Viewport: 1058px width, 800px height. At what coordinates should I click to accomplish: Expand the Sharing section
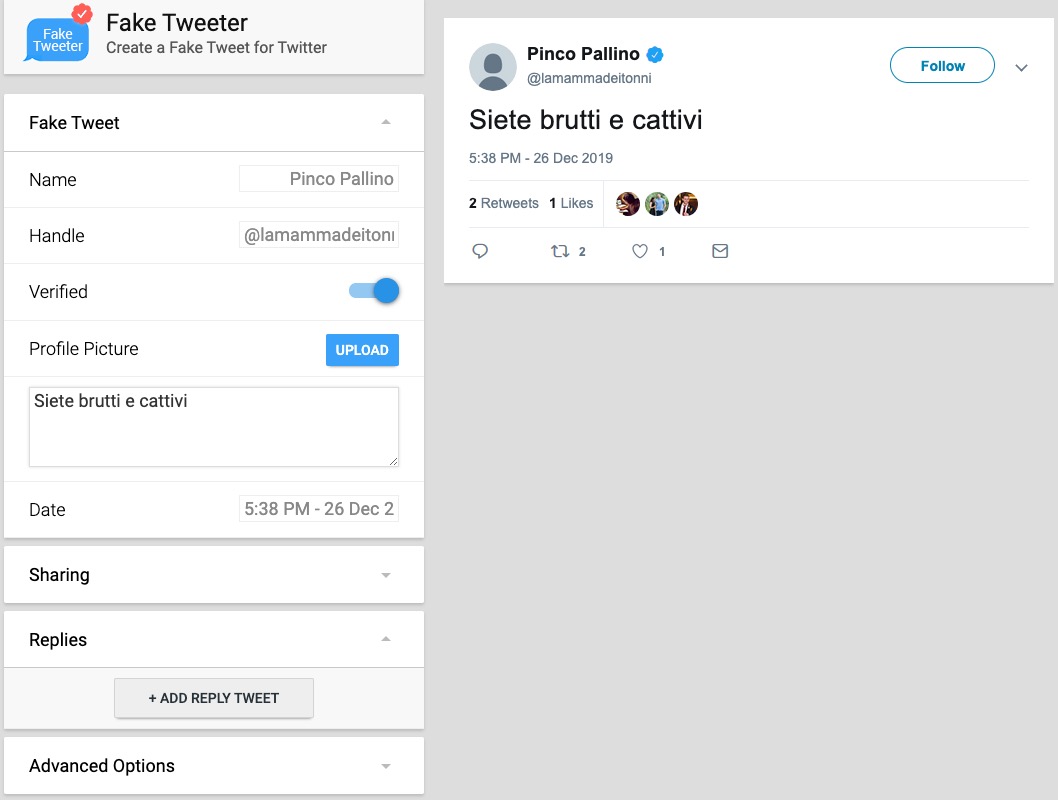coord(386,575)
